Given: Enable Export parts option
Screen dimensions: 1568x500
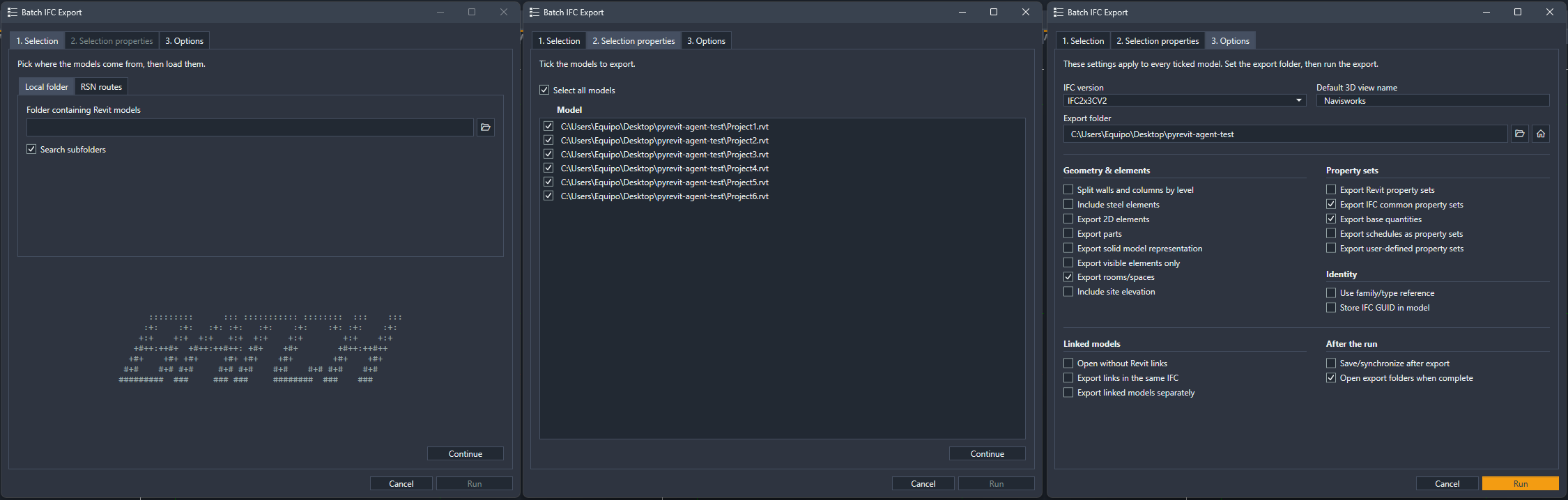Looking at the screenshot, I should [x=1068, y=233].
